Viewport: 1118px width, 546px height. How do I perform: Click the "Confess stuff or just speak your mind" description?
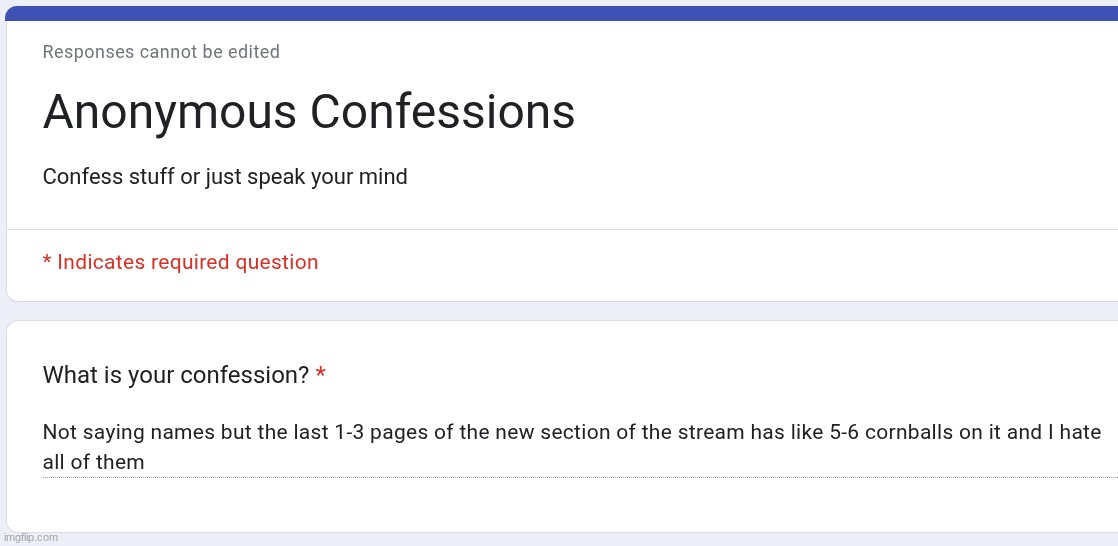[225, 177]
